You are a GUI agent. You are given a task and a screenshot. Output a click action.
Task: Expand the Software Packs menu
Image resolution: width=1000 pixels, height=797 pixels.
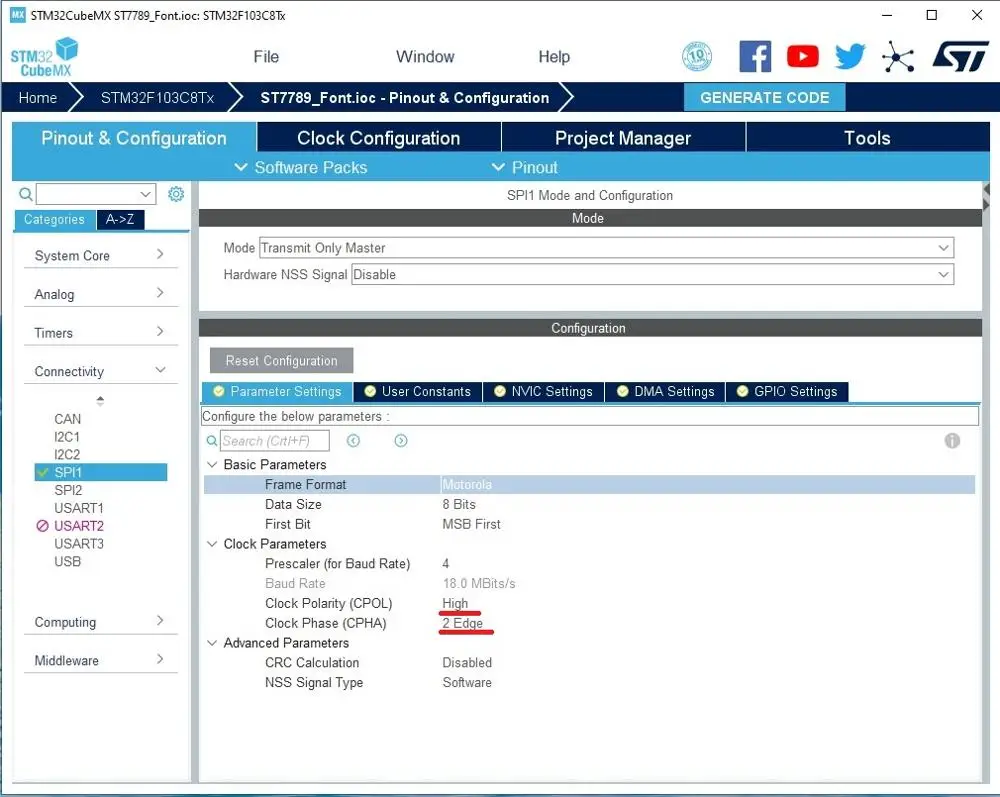click(300, 167)
